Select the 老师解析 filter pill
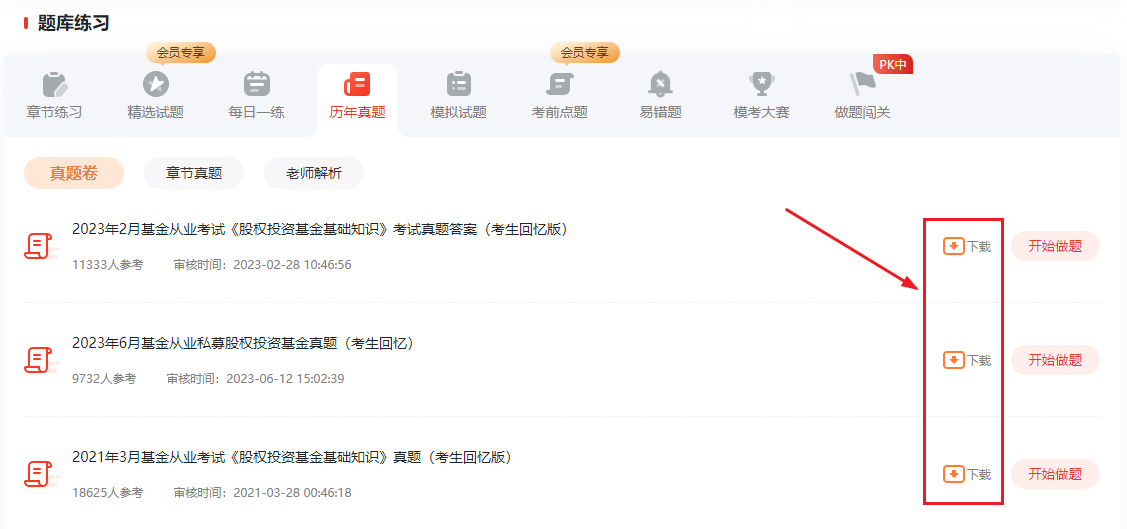Viewport: 1127px width, 529px height. click(x=314, y=173)
